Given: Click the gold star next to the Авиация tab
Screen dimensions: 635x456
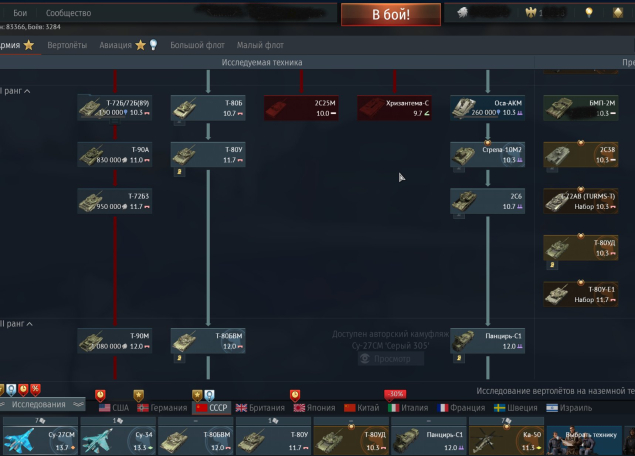Looking at the screenshot, I should [141, 45].
